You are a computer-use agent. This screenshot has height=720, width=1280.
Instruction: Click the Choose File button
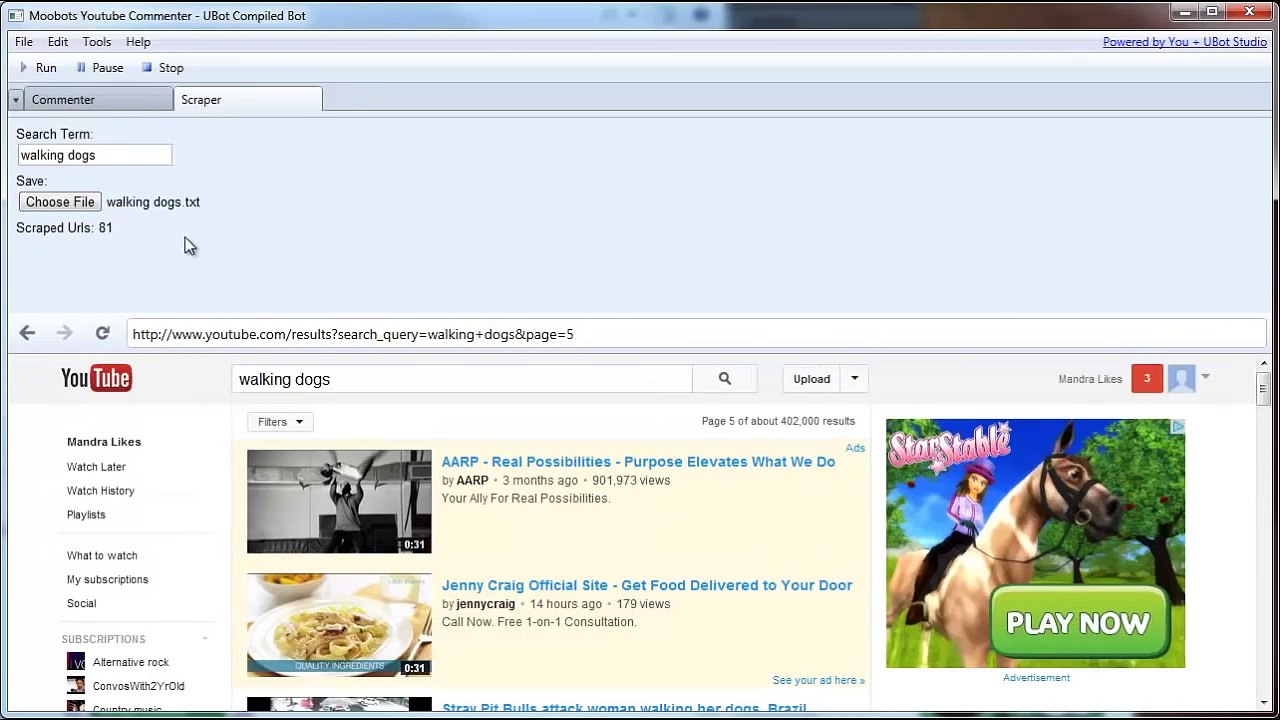tap(60, 202)
